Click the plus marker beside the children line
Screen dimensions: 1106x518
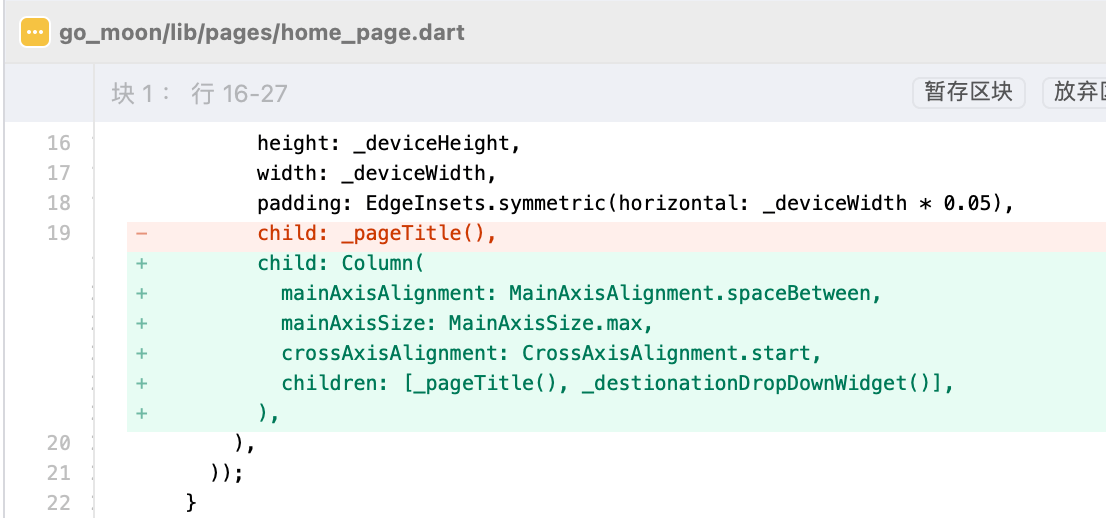coord(141,383)
